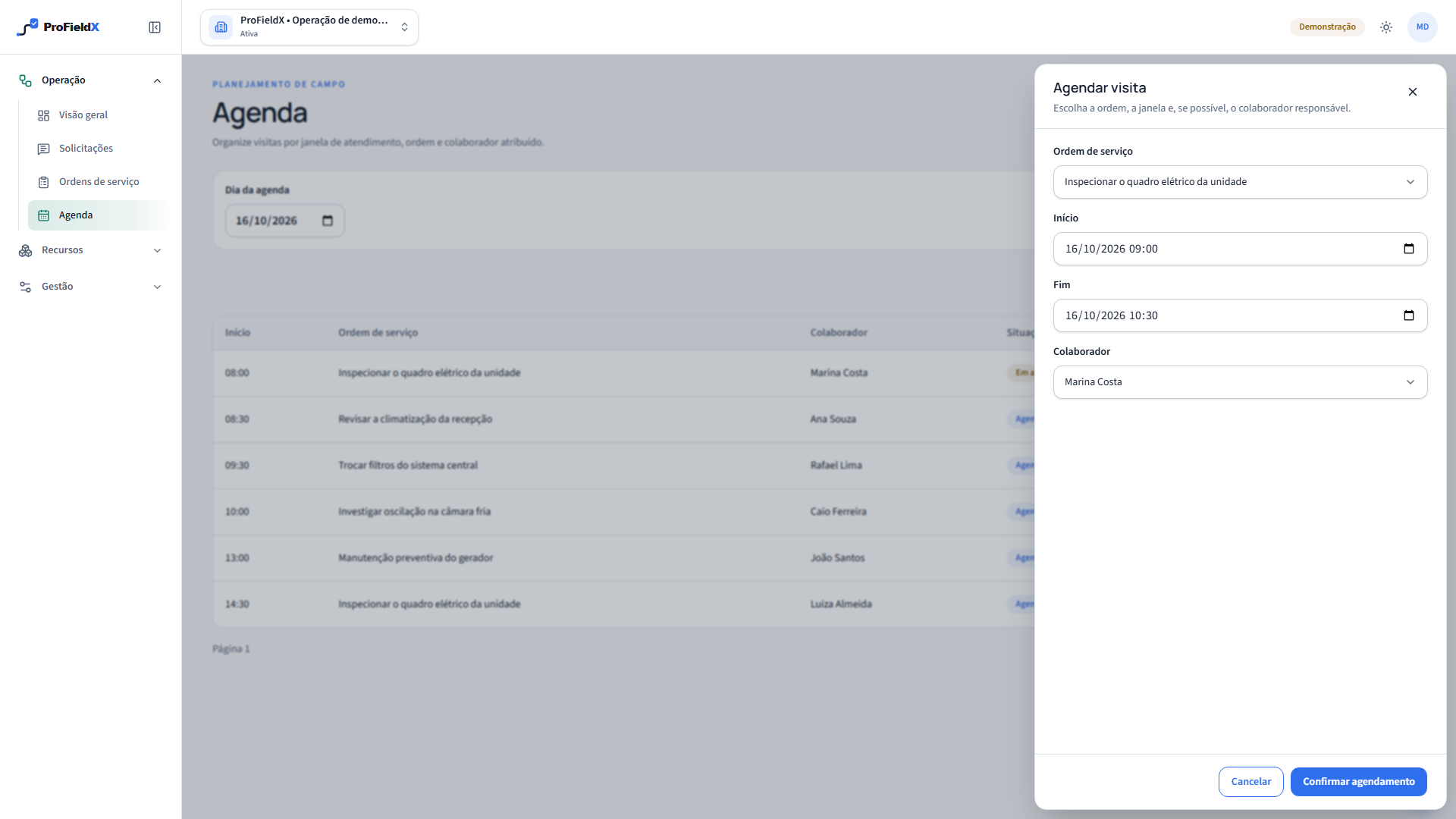This screenshot has height=819, width=1456.
Task: Click the Recursos section icon
Action: (26, 250)
